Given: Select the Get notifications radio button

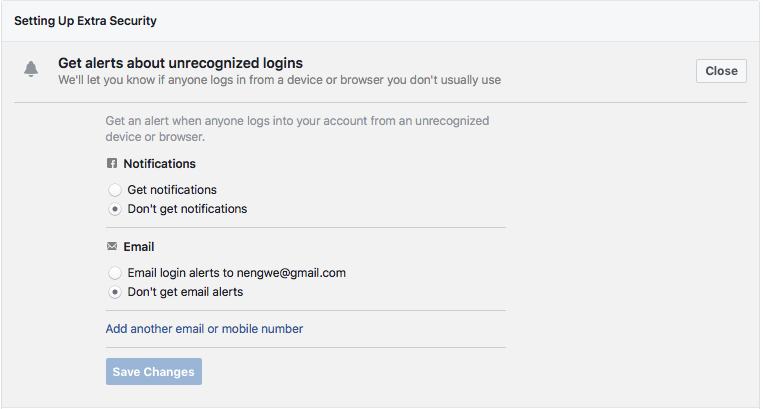Looking at the screenshot, I should click(x=115, y=190).
